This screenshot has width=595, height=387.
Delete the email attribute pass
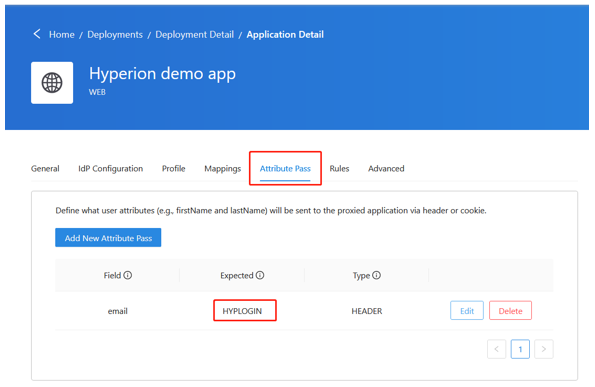tap(510, 311)
